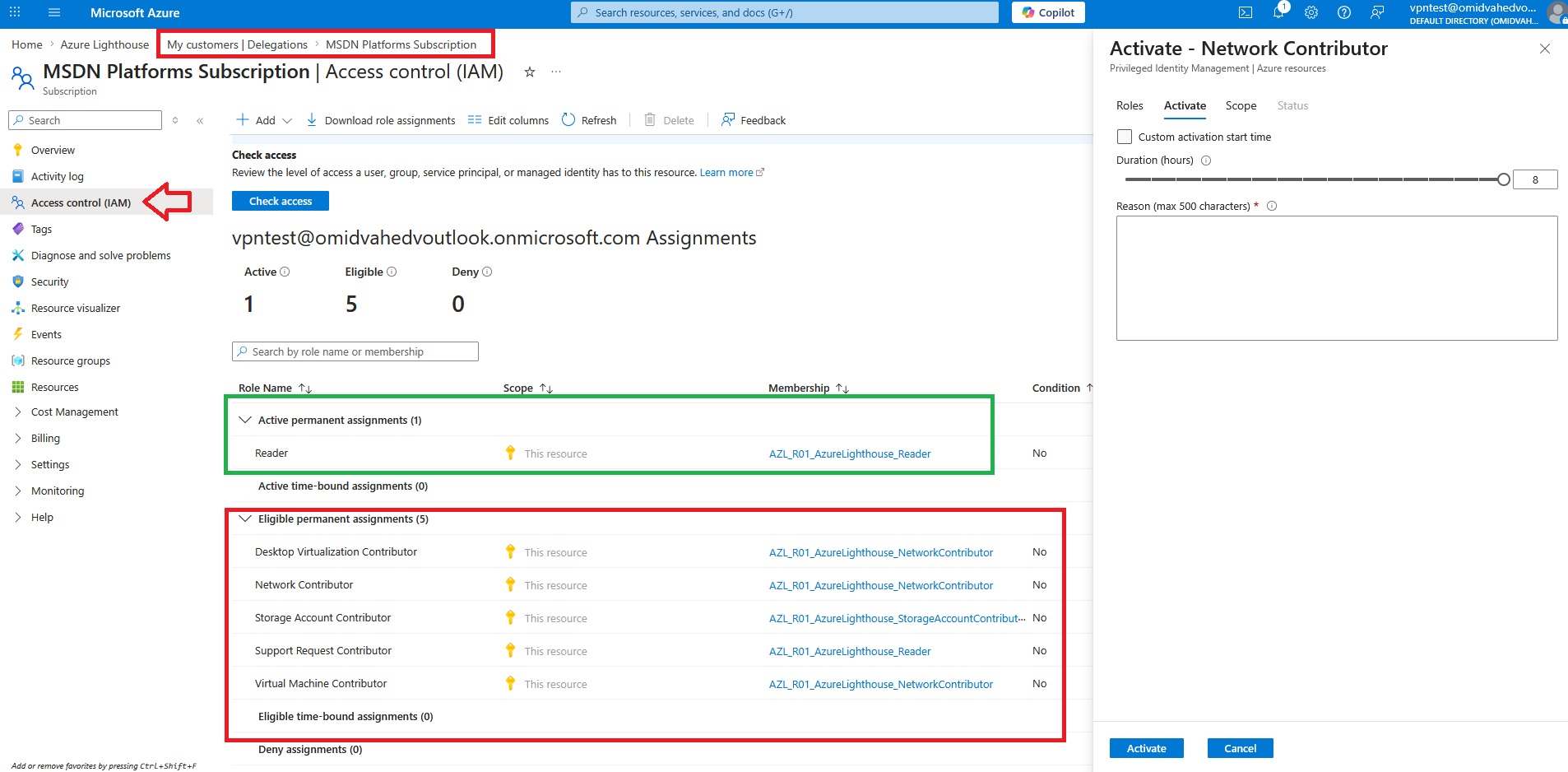The height and width of the screenshot is (772, 1568).
Task: Switch to the Scope tab
Action: pos(1241,105)
